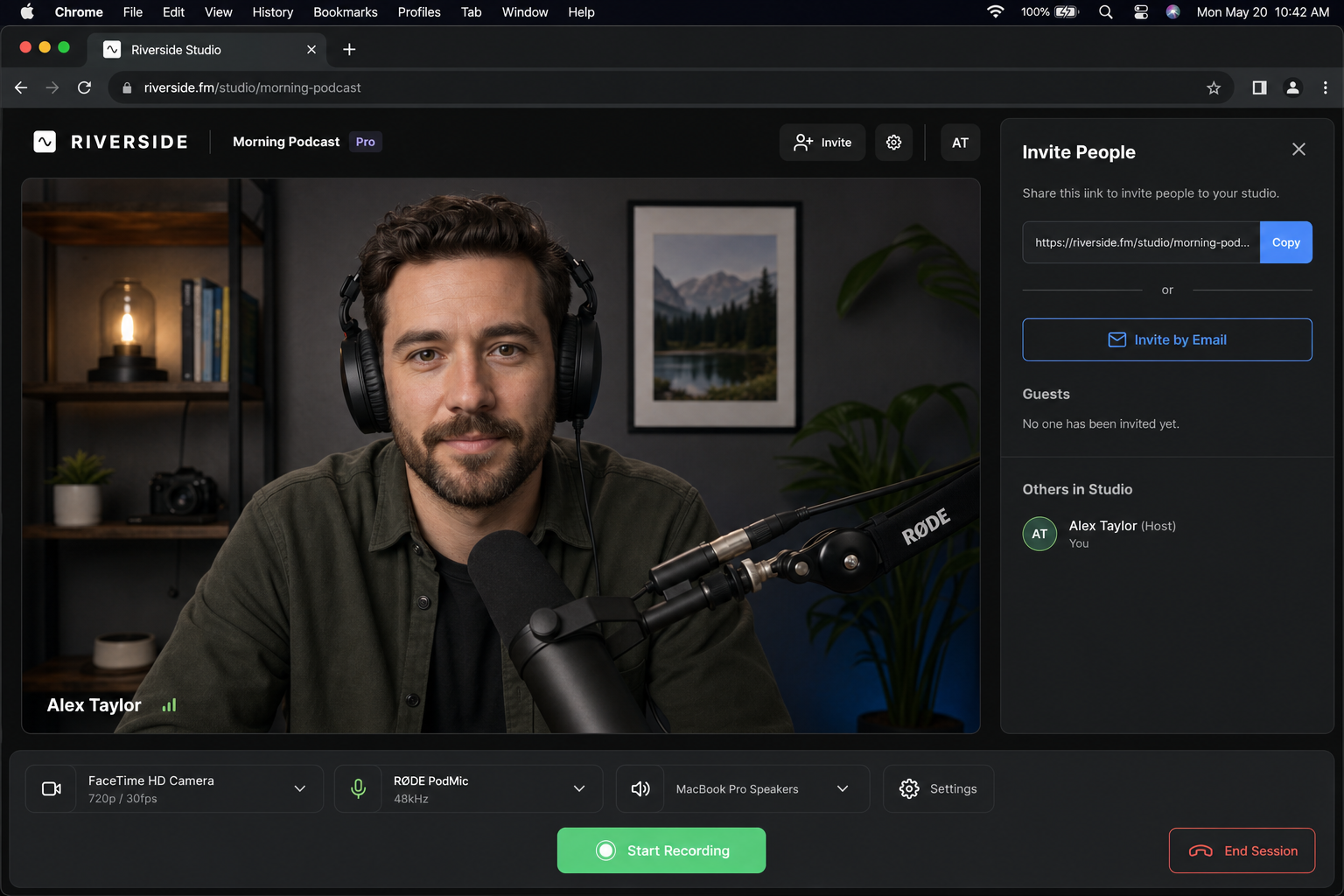
Task: Open the View menu
Action: click(x=218, y=12)
